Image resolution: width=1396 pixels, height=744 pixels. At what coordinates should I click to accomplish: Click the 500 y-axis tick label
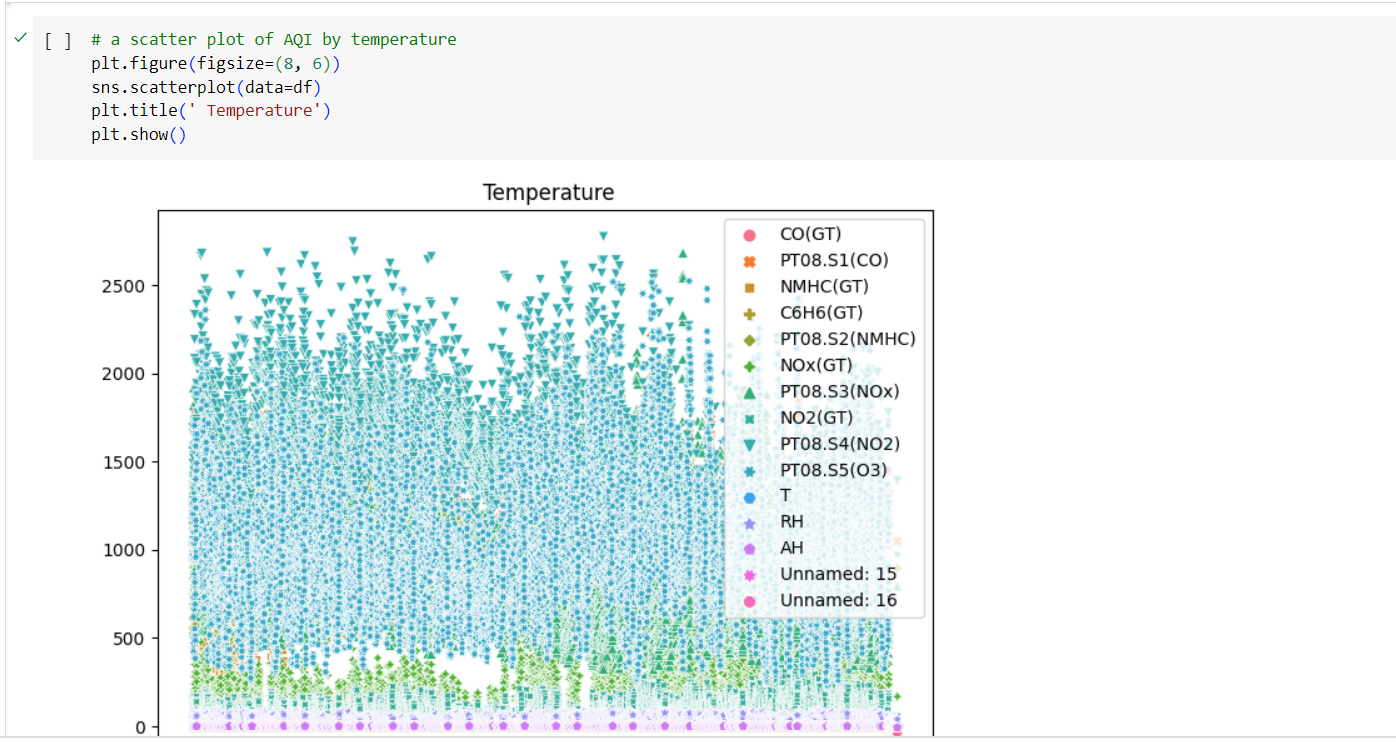[x=128, y=638]
